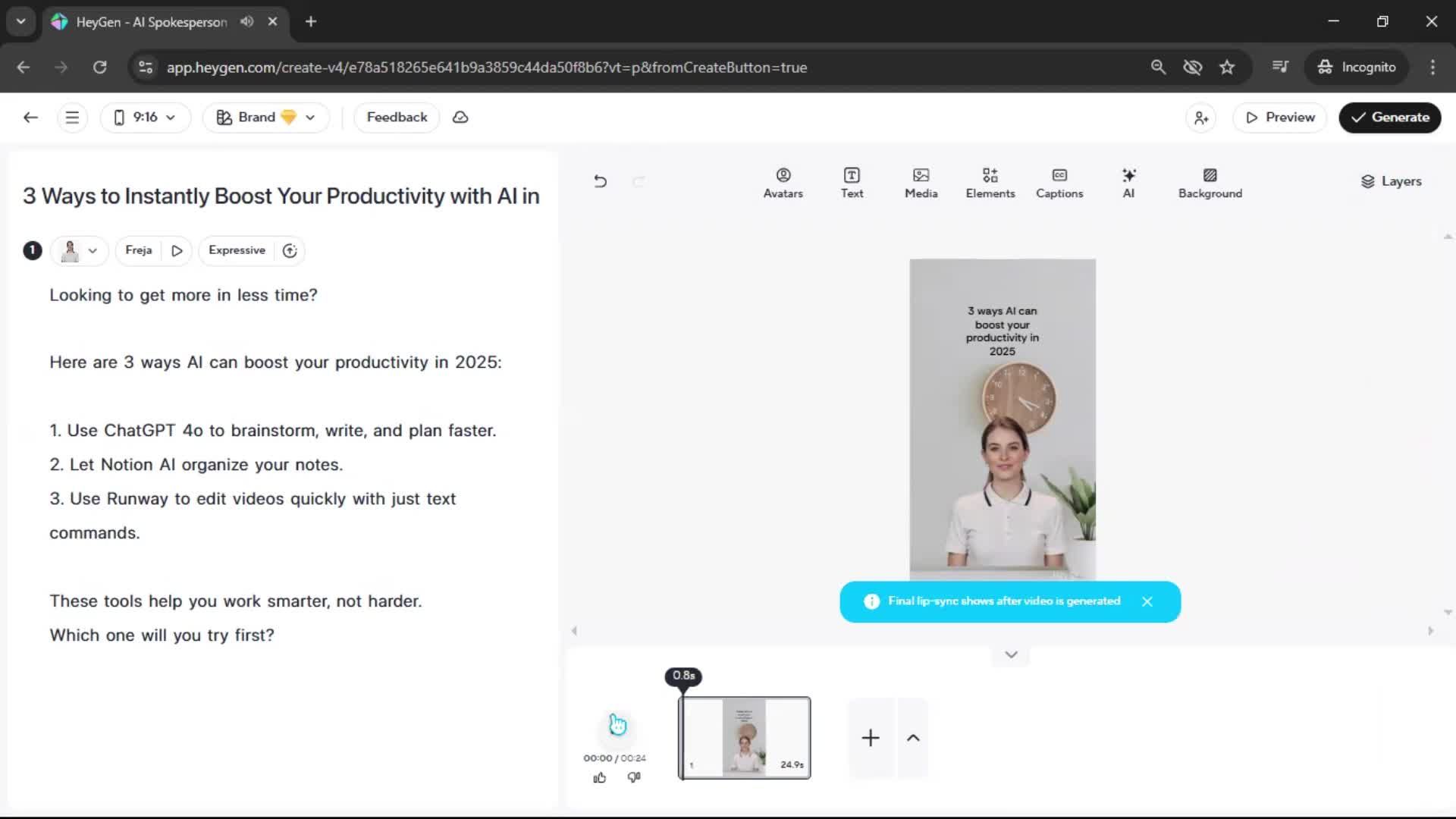Open the hamburger menu
Image resolution: width=1456 pixels, height=819 pixels.
(72, 118)
